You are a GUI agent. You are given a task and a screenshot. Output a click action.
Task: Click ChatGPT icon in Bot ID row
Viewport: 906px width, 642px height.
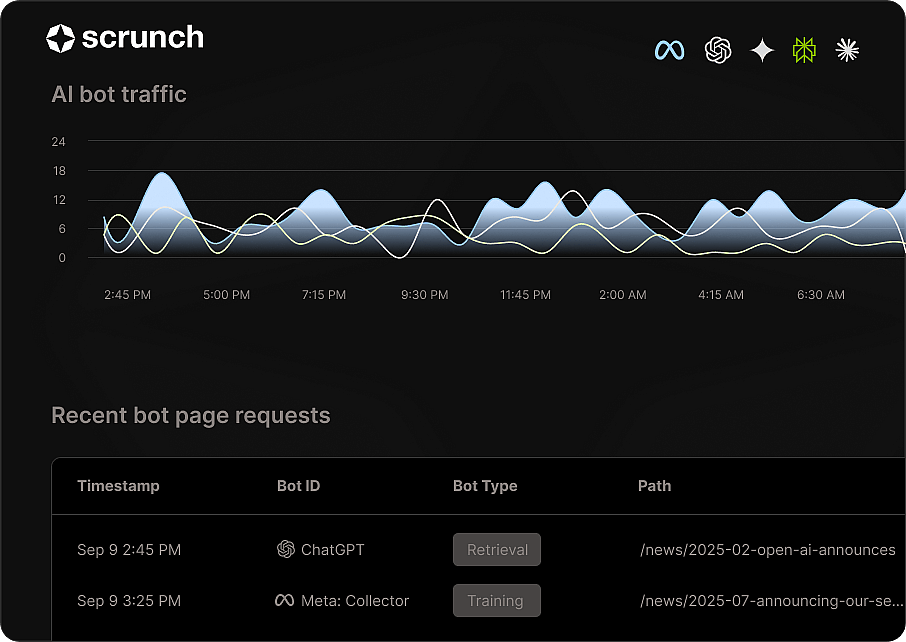tap(285, 549)
